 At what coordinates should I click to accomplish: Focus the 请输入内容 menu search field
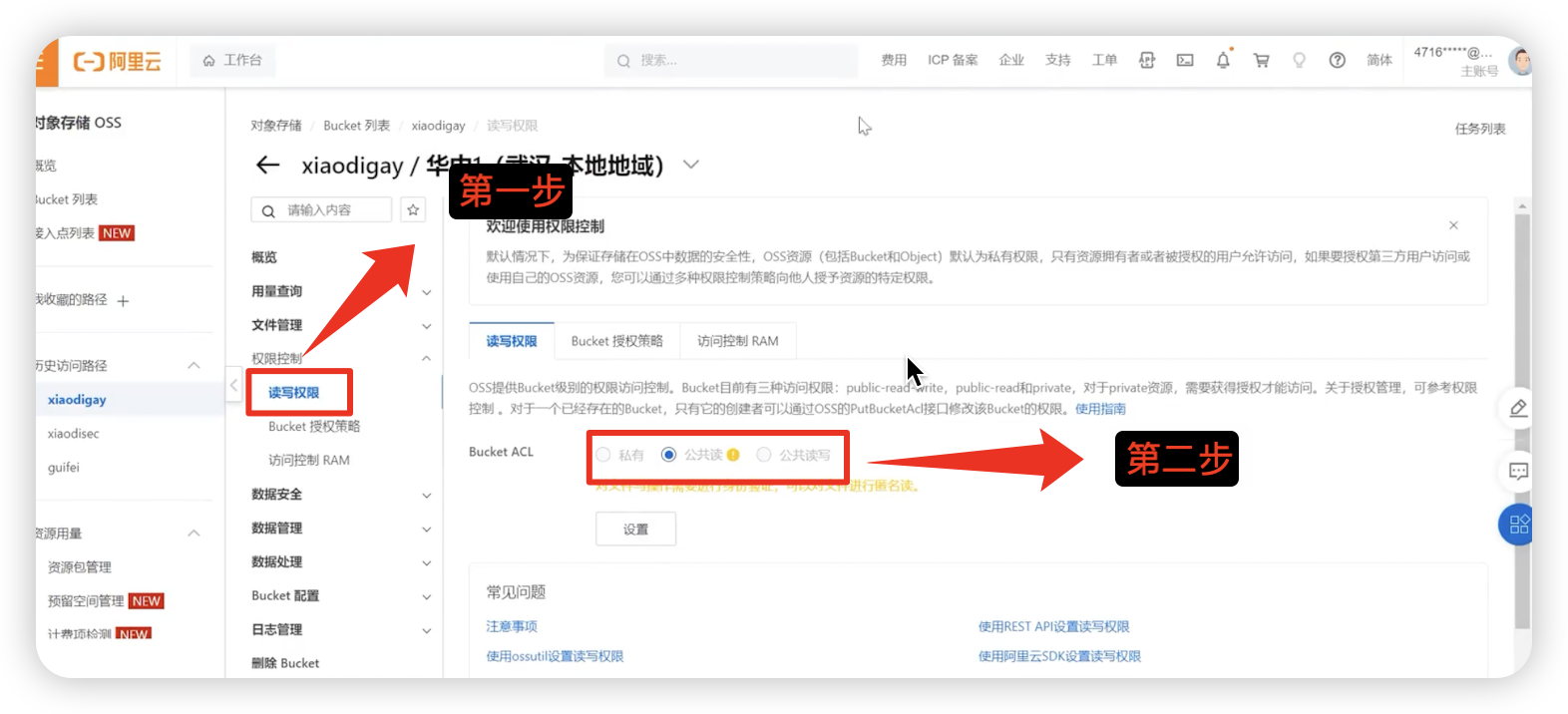(x=321, y=209)
